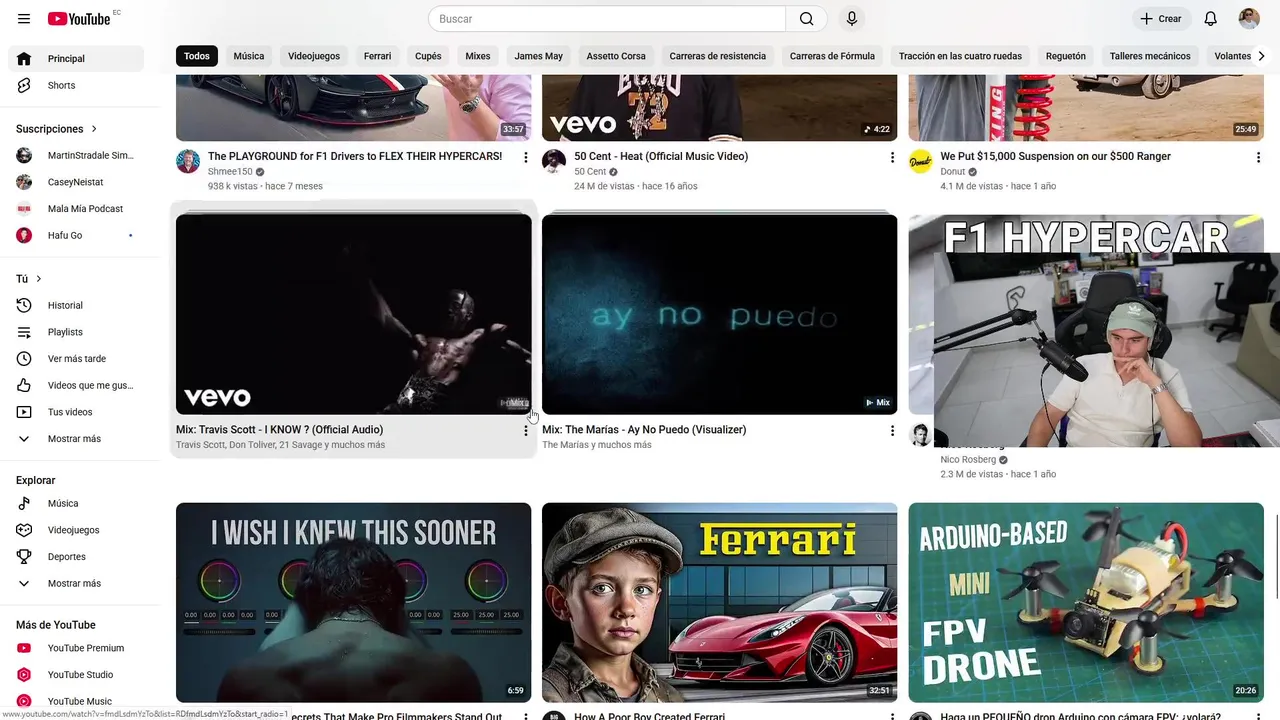Image resolution: width=1280 pixels, height=720 pixels.
Task: Open the Shmee150 channel name
Action: pos(230,172)
